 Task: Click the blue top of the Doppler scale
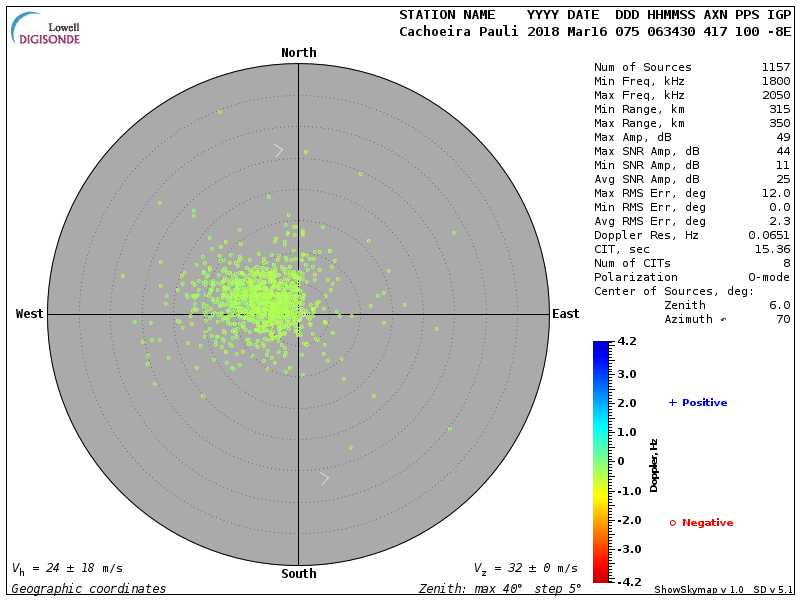click(600, 348)
